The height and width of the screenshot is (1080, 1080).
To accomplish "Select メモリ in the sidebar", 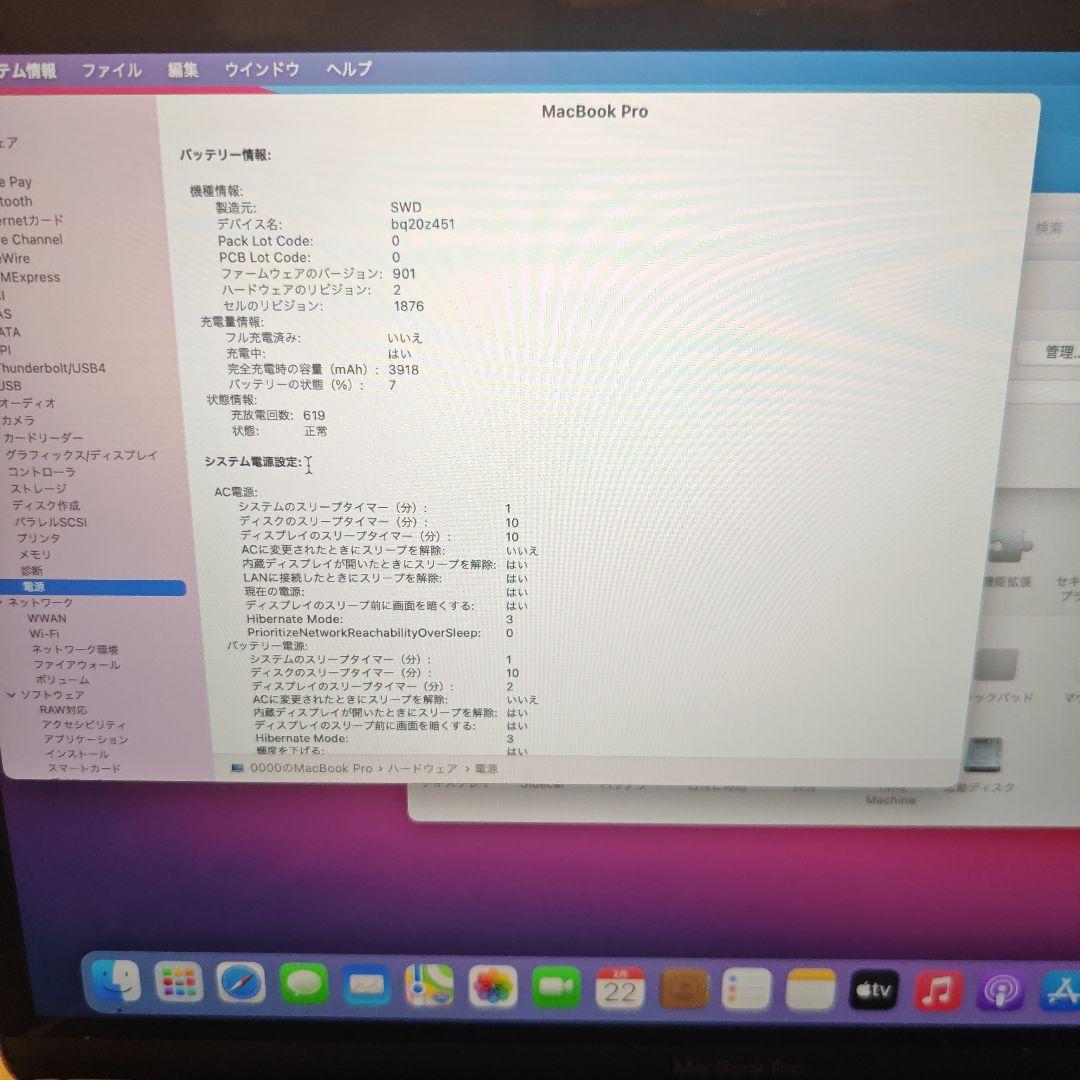I will [x=34, y=554].
